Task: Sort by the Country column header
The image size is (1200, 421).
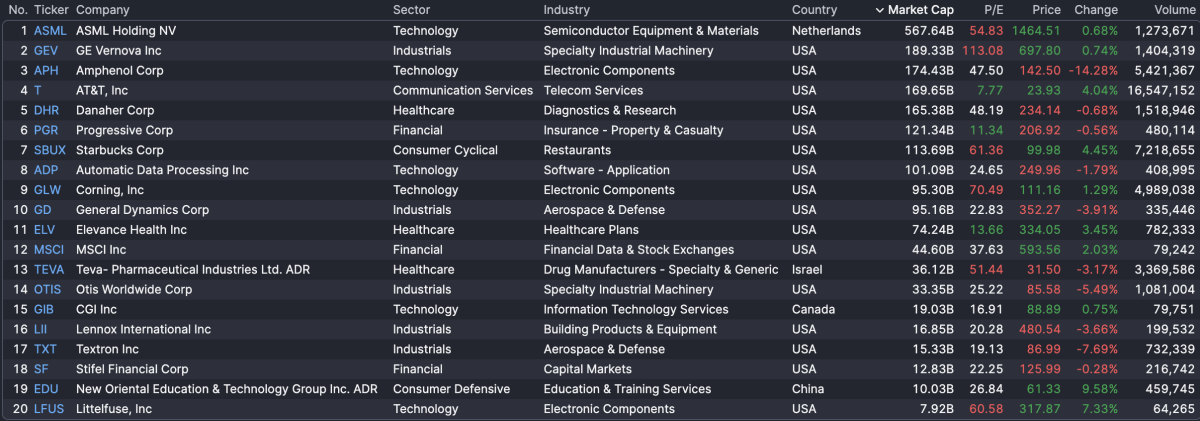Action: pyautogui.click(x=814, y=10)
